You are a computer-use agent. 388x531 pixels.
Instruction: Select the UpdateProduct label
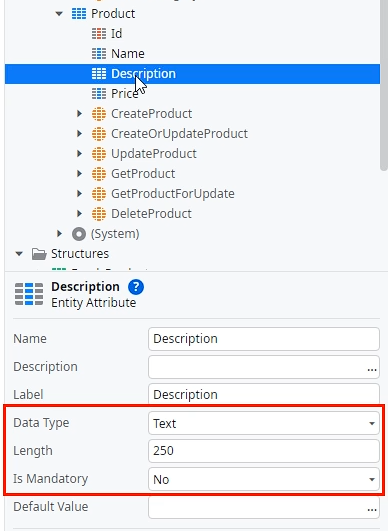[154, 154]
